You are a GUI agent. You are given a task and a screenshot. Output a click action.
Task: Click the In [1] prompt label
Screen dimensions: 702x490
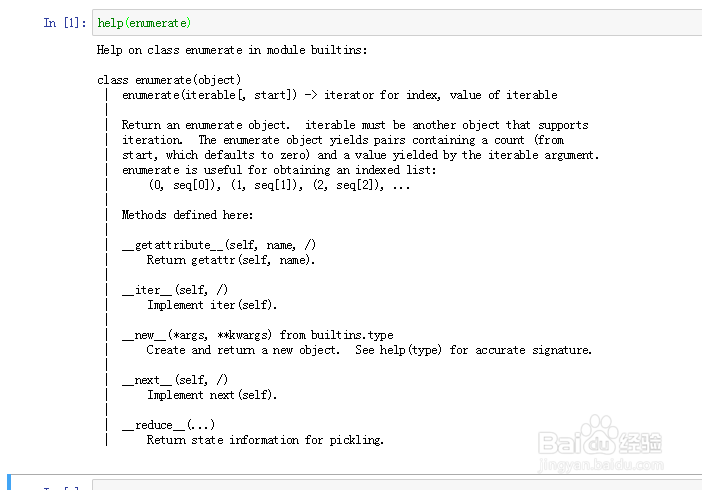pyautogui.click(x=63, y=23)
